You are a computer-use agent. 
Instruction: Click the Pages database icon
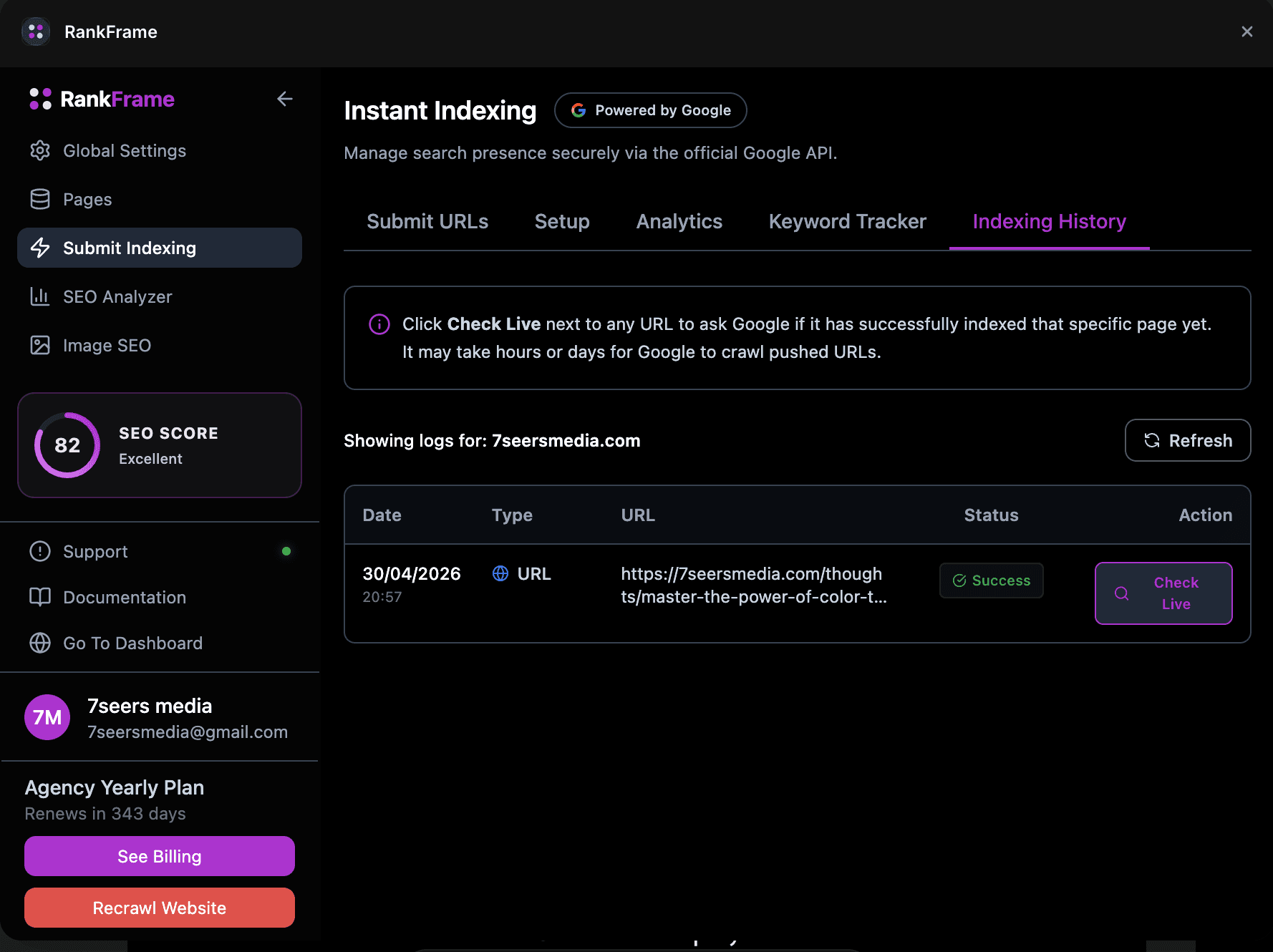(40, 199)
